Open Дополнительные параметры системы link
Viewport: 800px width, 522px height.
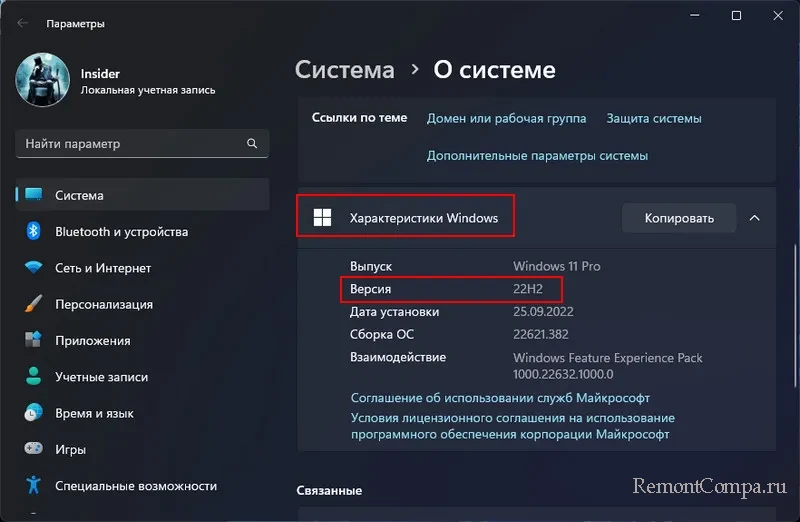[537, 155]
